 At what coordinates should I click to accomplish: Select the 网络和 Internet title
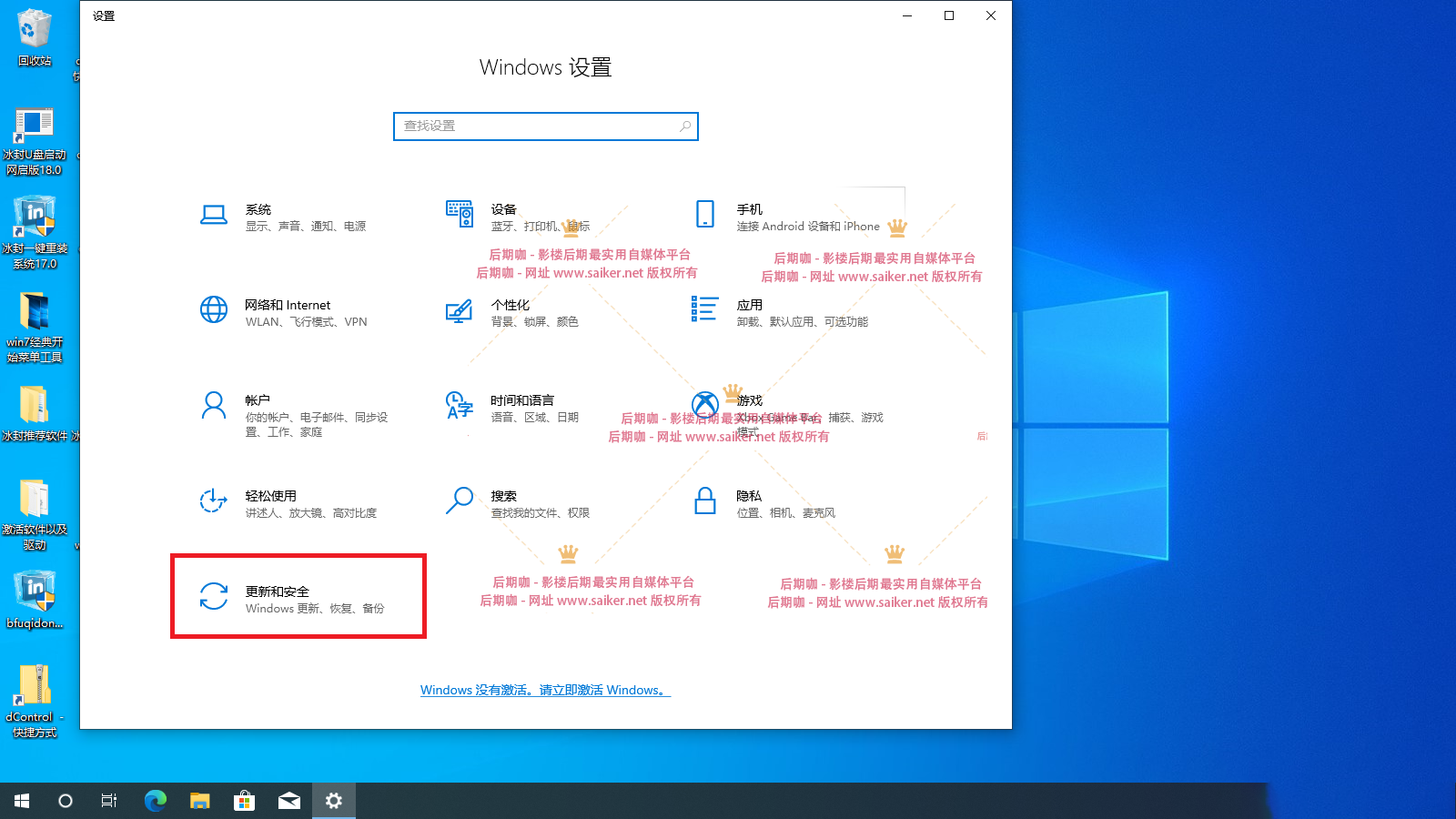tap(288, 305)
